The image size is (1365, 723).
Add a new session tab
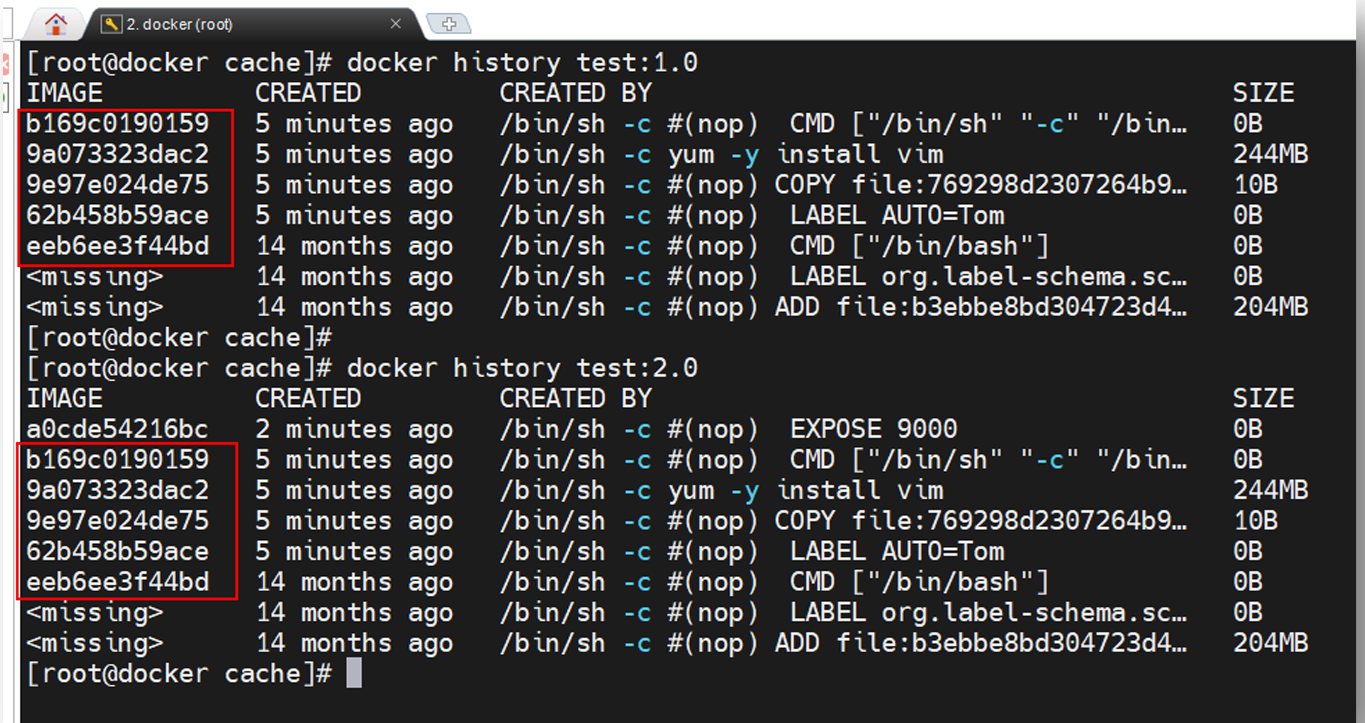(x=448, y=24)
